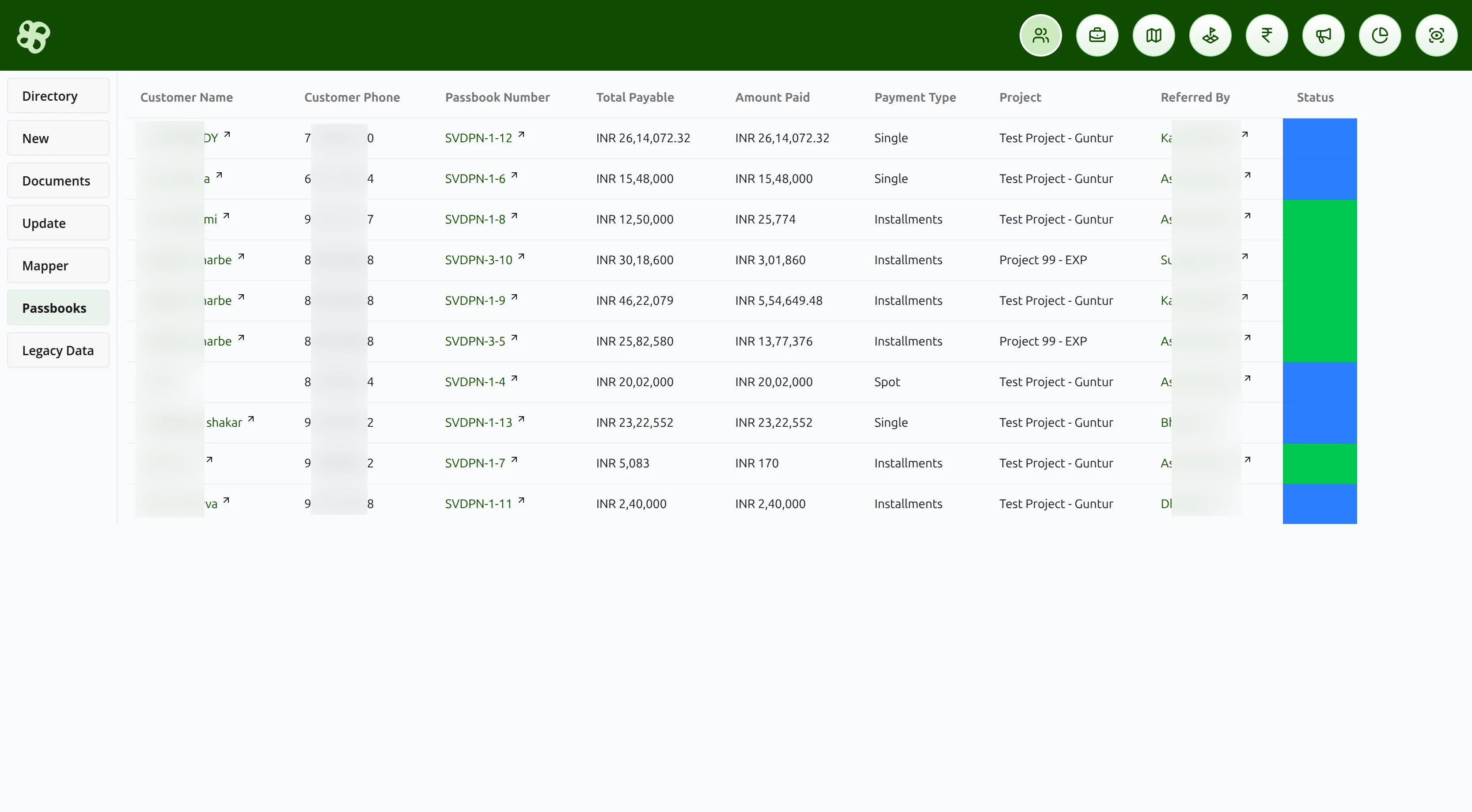The width and height of the screenshot is (1472, 812).
Task: Open the Mapper sidebar item
Action: click(x=57, y=265)
